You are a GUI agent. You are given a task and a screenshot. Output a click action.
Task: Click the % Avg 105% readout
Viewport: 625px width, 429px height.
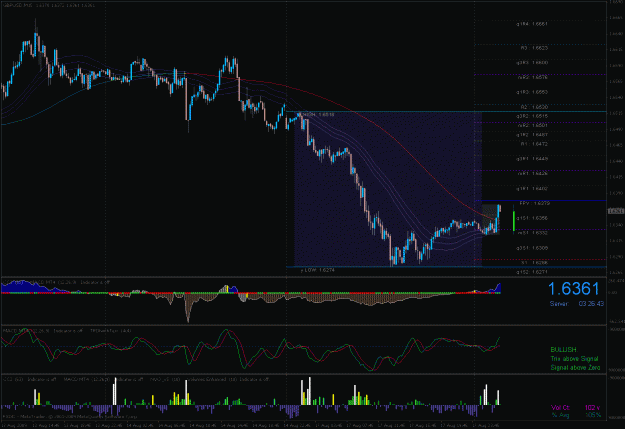(576, 415)
